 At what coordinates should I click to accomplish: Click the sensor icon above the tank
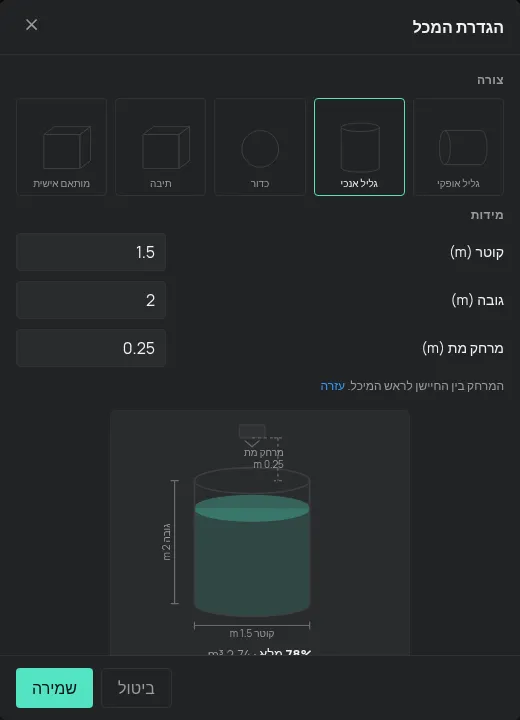(252, 435)
